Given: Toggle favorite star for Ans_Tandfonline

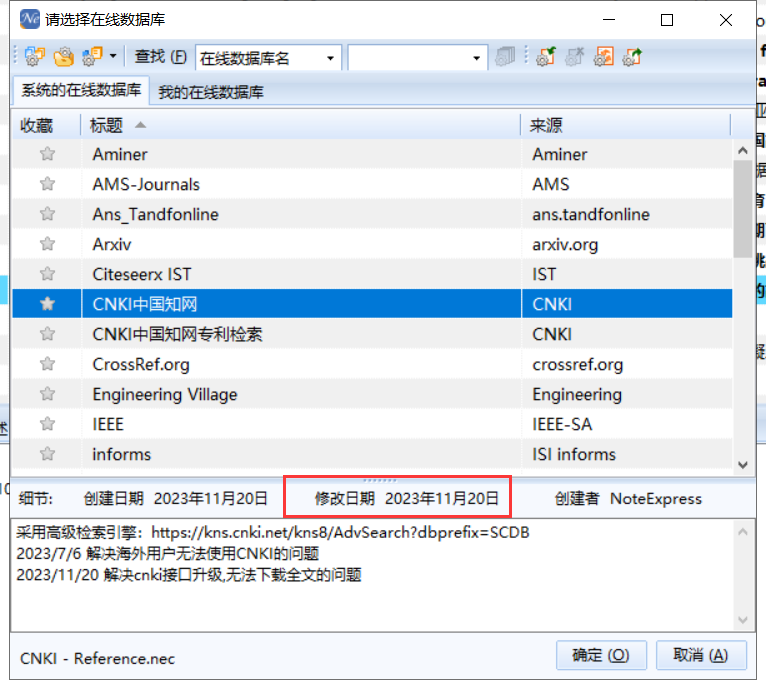Looking at the screenshot, I should click(47, 214).
